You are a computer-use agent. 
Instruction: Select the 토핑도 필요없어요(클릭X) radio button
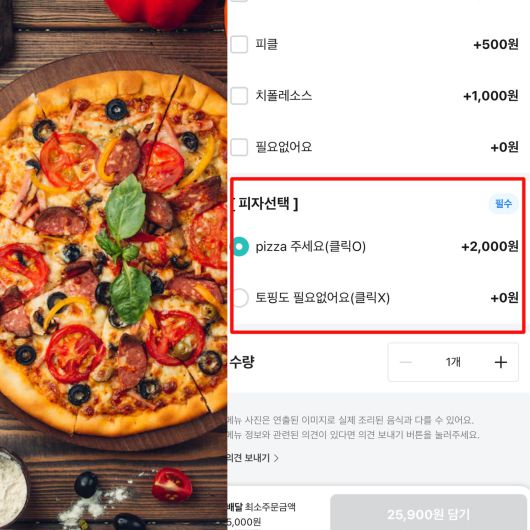240,298
